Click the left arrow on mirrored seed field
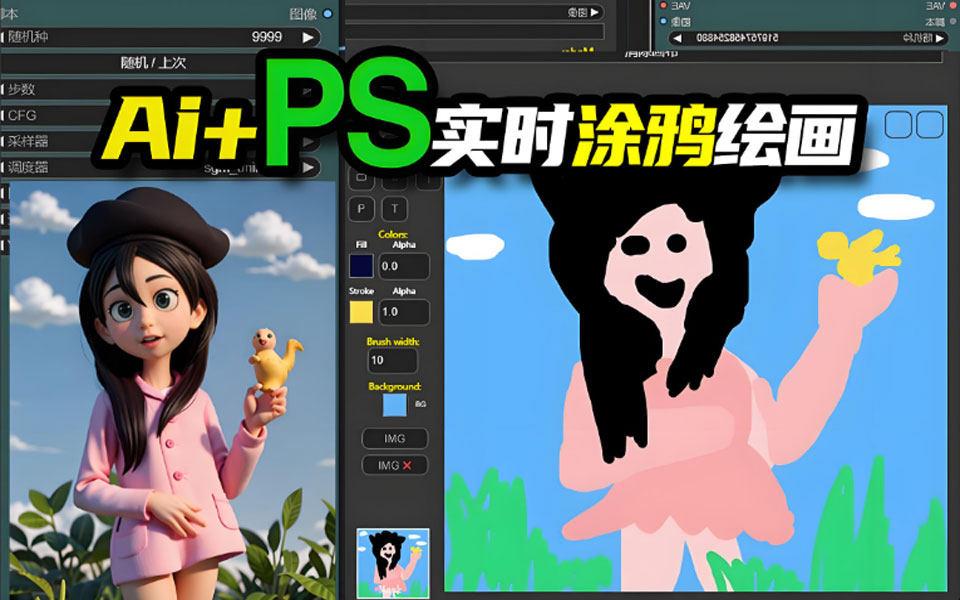960x600 pixels. [x=677, y=38]
